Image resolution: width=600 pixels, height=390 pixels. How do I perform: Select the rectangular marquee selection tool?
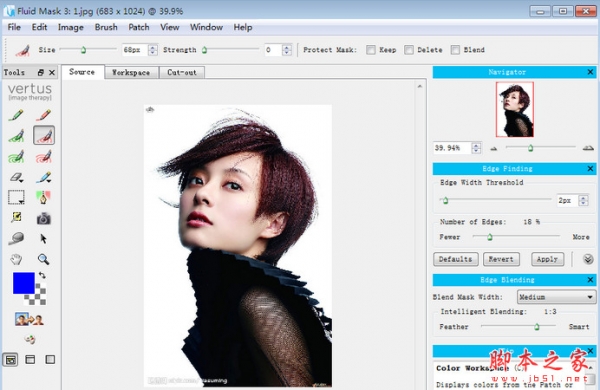(x=16, y=197)
